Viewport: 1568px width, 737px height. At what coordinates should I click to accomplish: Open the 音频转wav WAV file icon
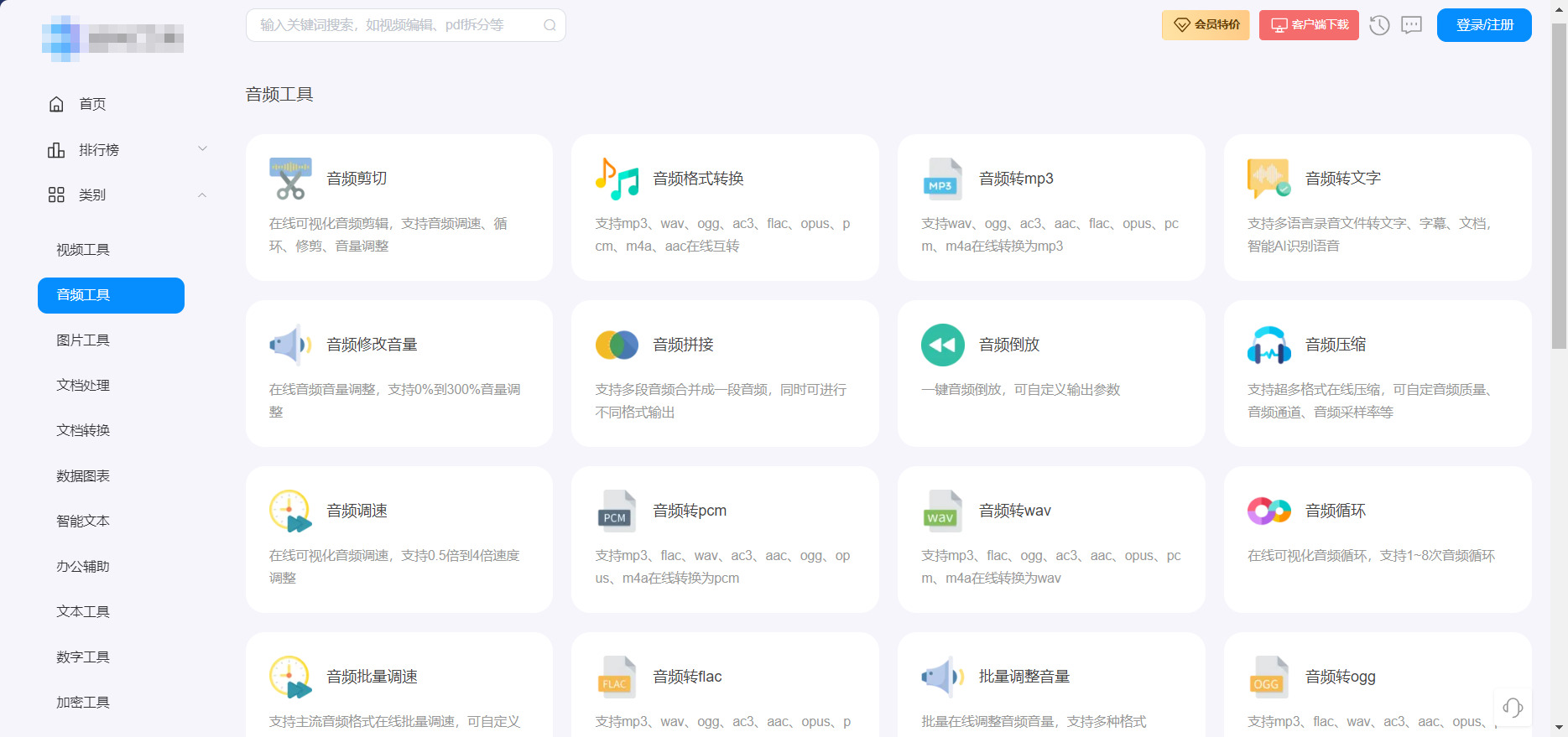[x=943, y=511]
